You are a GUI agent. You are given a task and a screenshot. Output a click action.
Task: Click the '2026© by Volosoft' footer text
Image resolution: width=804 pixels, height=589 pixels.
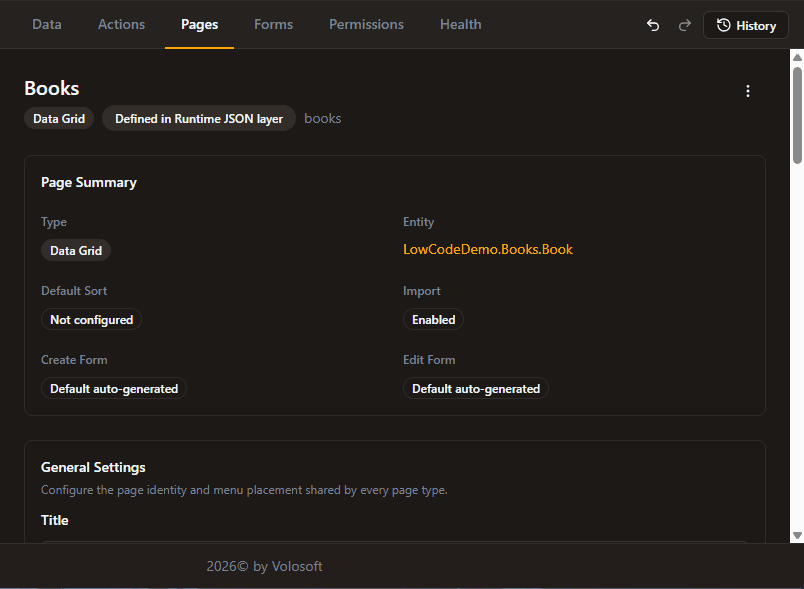pyautogui.click(x=264, y=566)
